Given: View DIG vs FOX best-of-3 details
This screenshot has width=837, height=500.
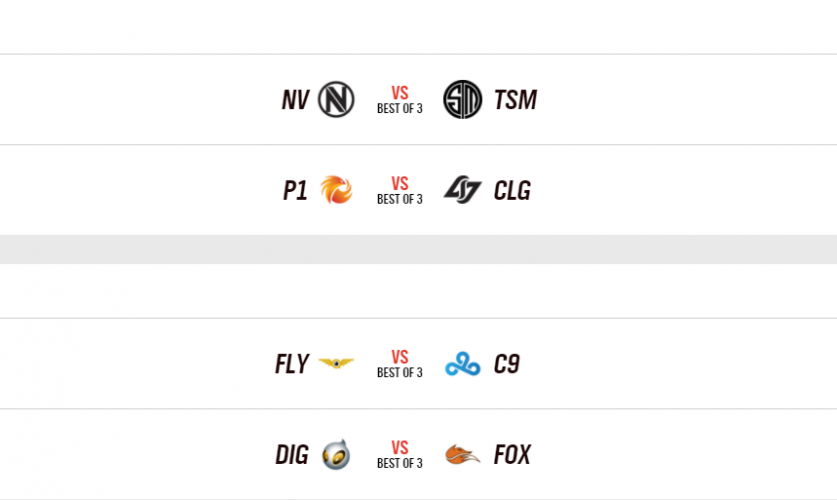Looking at the screenshot, I should tap(400, 455).
